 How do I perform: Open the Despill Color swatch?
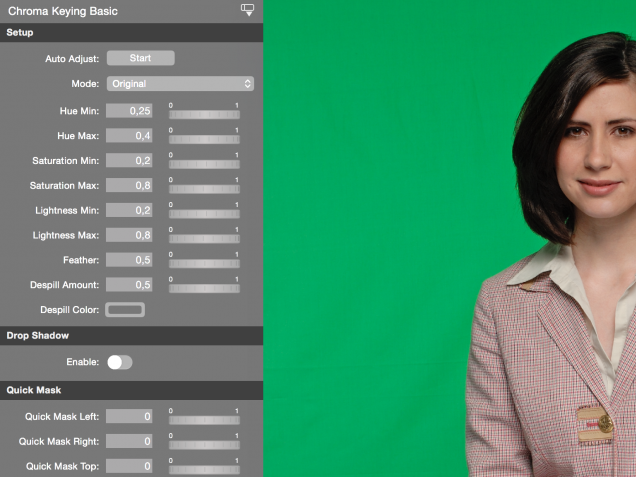point(125,310)
